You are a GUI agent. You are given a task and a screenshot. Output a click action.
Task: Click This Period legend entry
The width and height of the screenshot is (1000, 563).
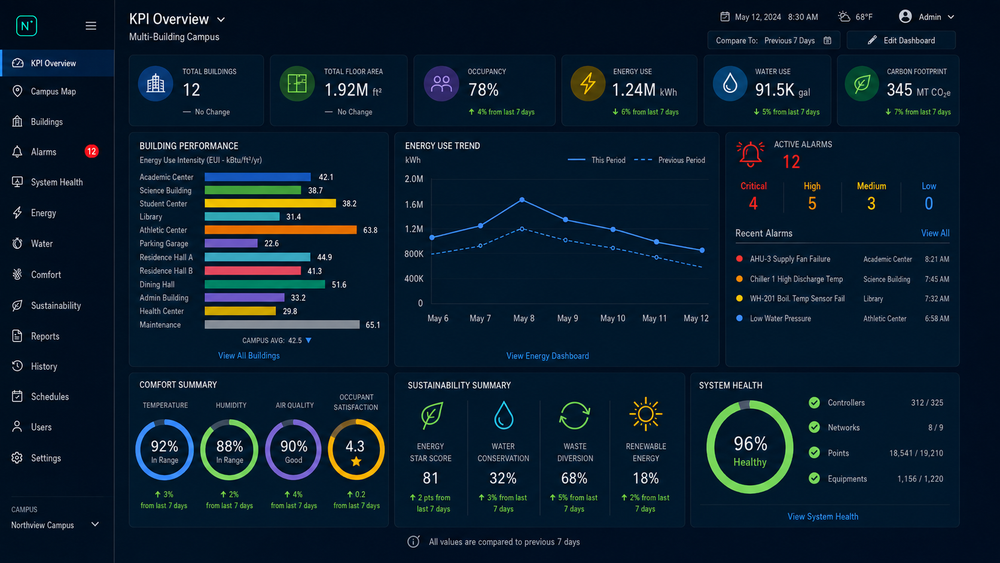(x=596, y=160)
